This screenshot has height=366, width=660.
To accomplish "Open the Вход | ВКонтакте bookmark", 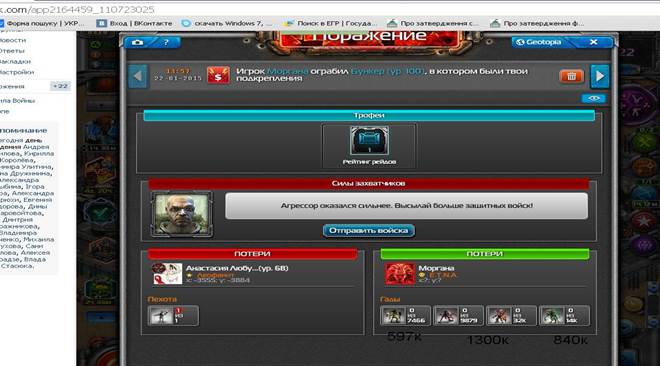I will click(x=135, y=24).
